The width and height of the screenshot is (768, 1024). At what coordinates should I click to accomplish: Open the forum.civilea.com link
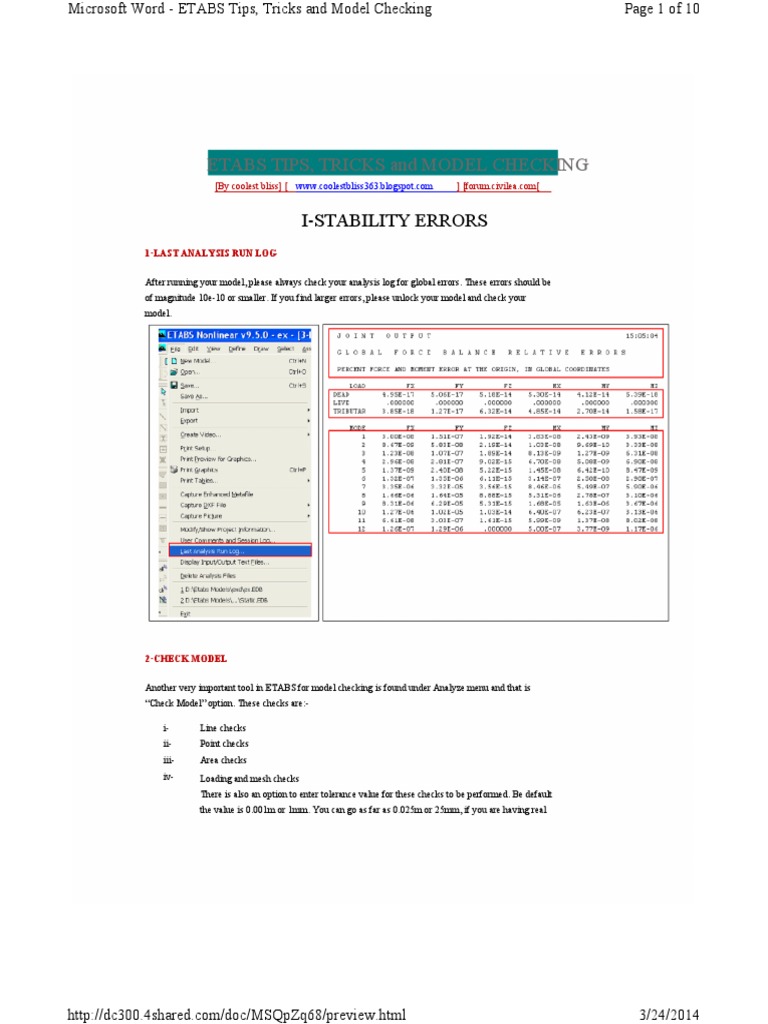point(501,186)
